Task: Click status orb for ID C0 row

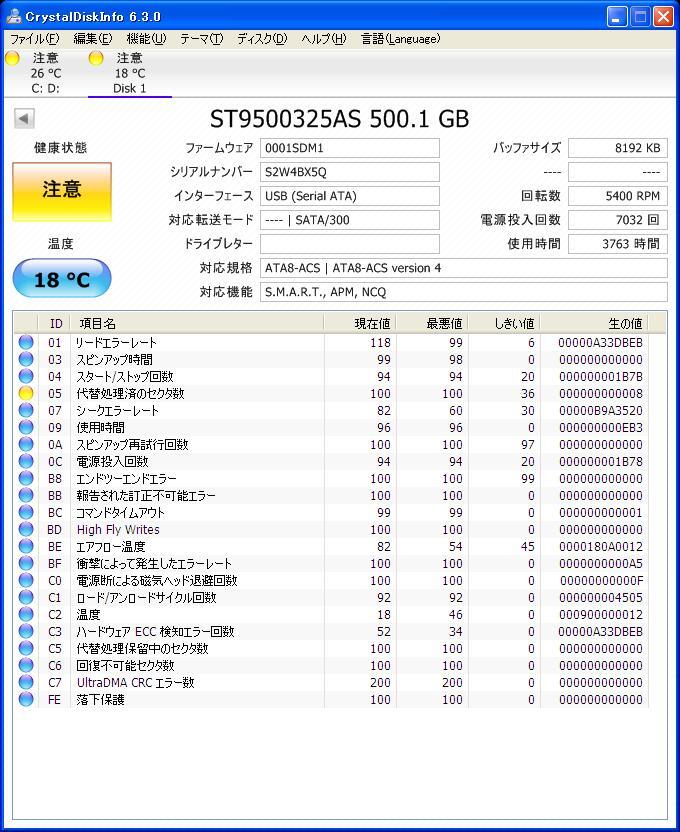Action: 26,580
